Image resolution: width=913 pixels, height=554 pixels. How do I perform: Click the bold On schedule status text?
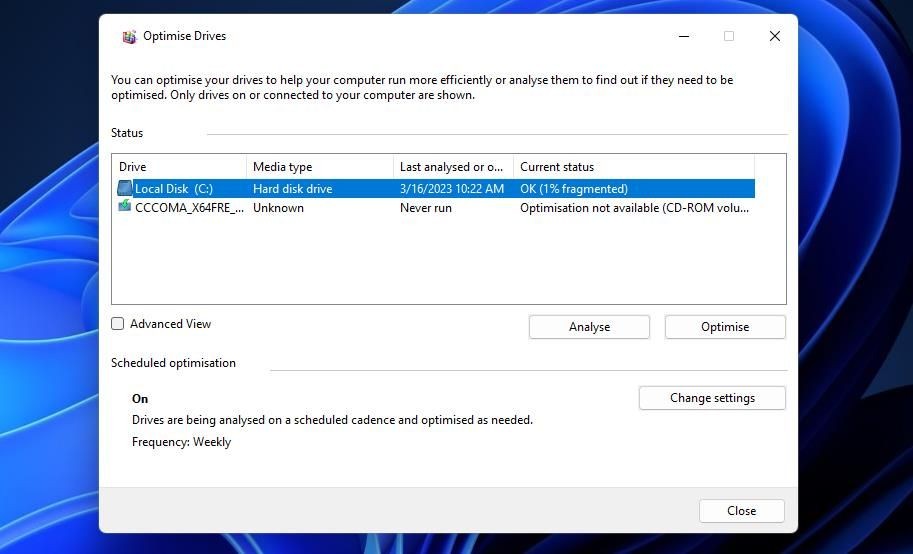coord(140,399)
